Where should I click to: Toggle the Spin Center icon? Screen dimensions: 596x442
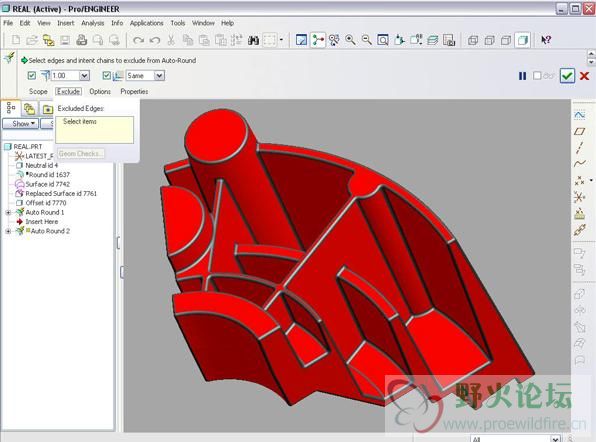(x=318, y=40)
